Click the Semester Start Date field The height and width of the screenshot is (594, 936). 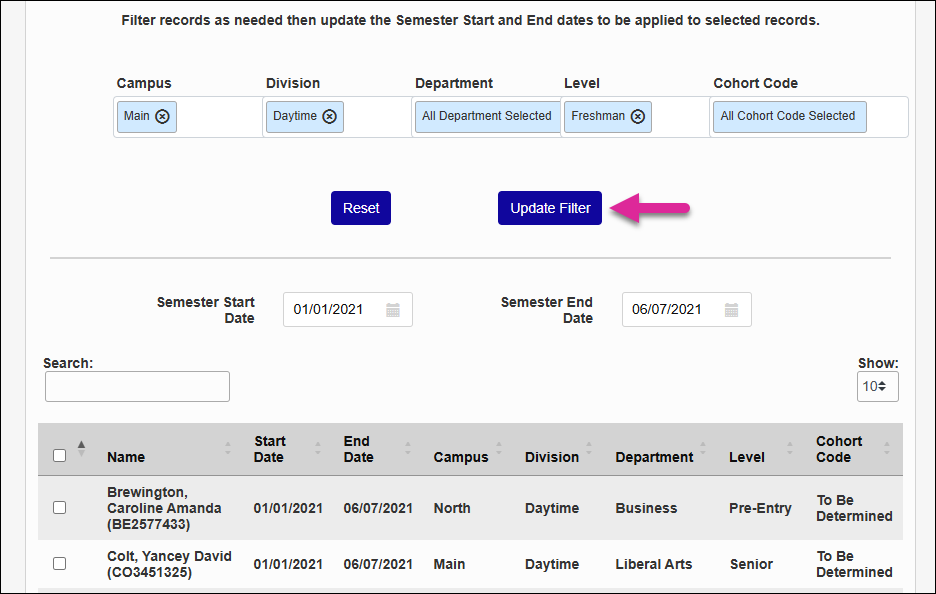click(x=348, y=309)
